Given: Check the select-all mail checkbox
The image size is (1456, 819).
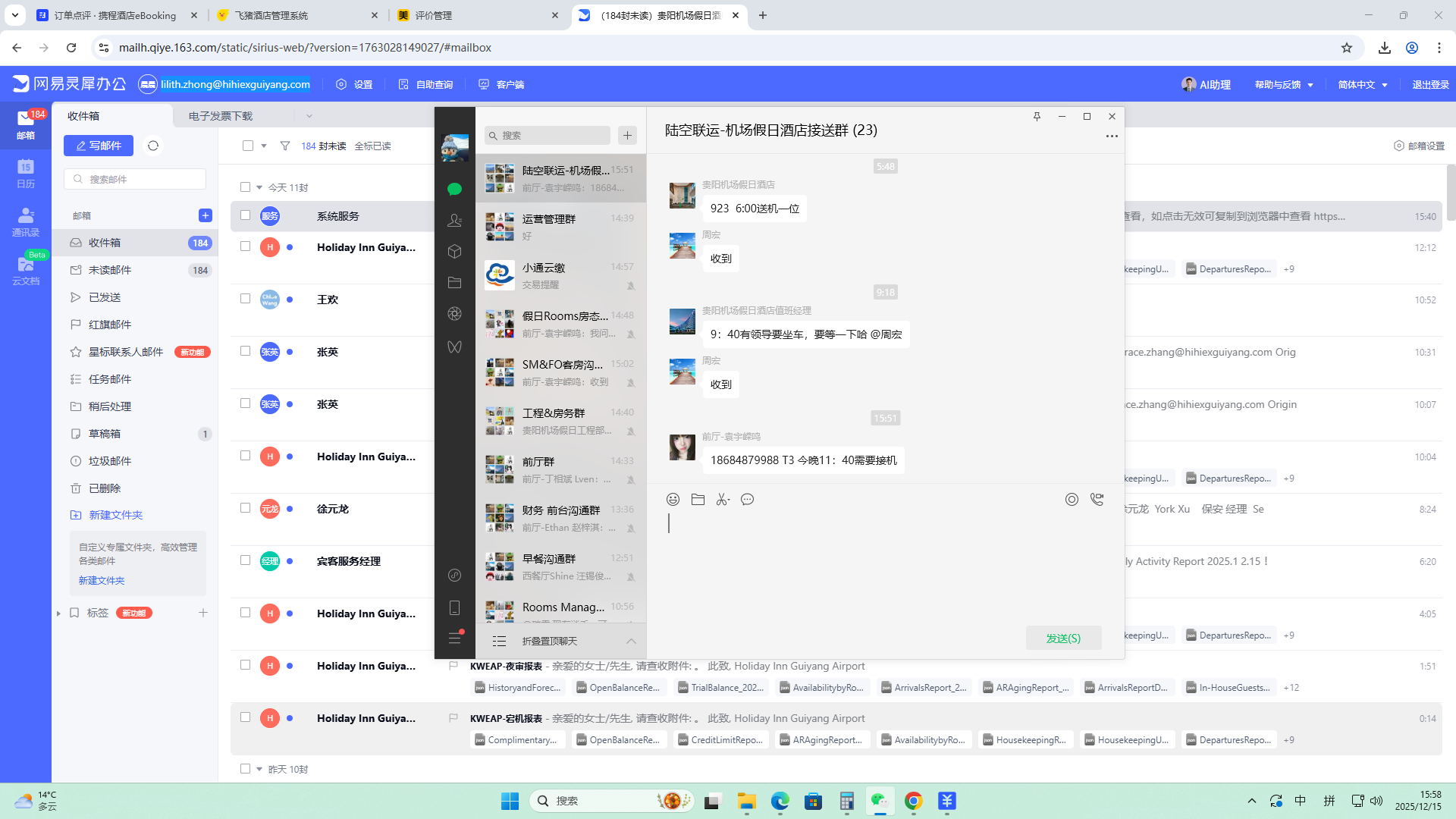Looking at the screenshot, I should (248, 146).
